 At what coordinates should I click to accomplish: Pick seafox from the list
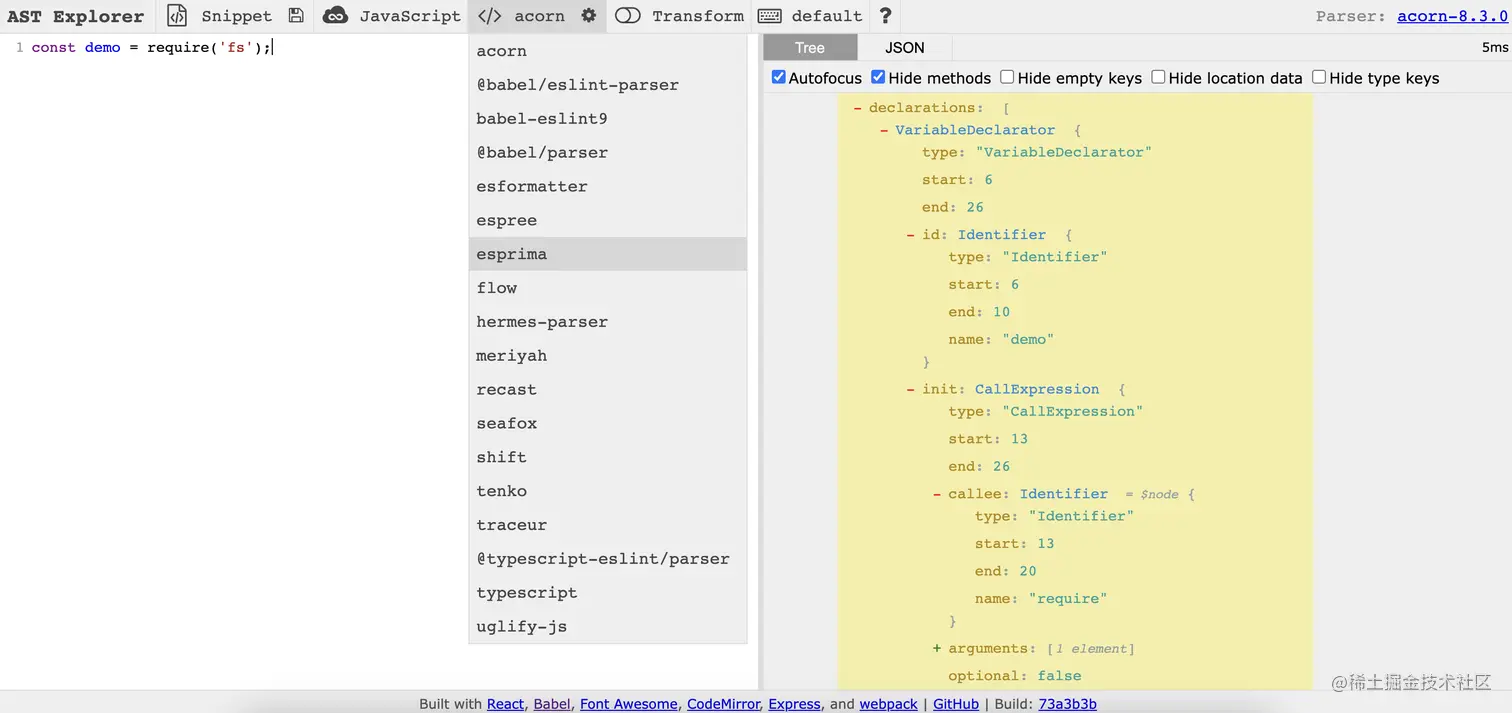coord(608,424)
